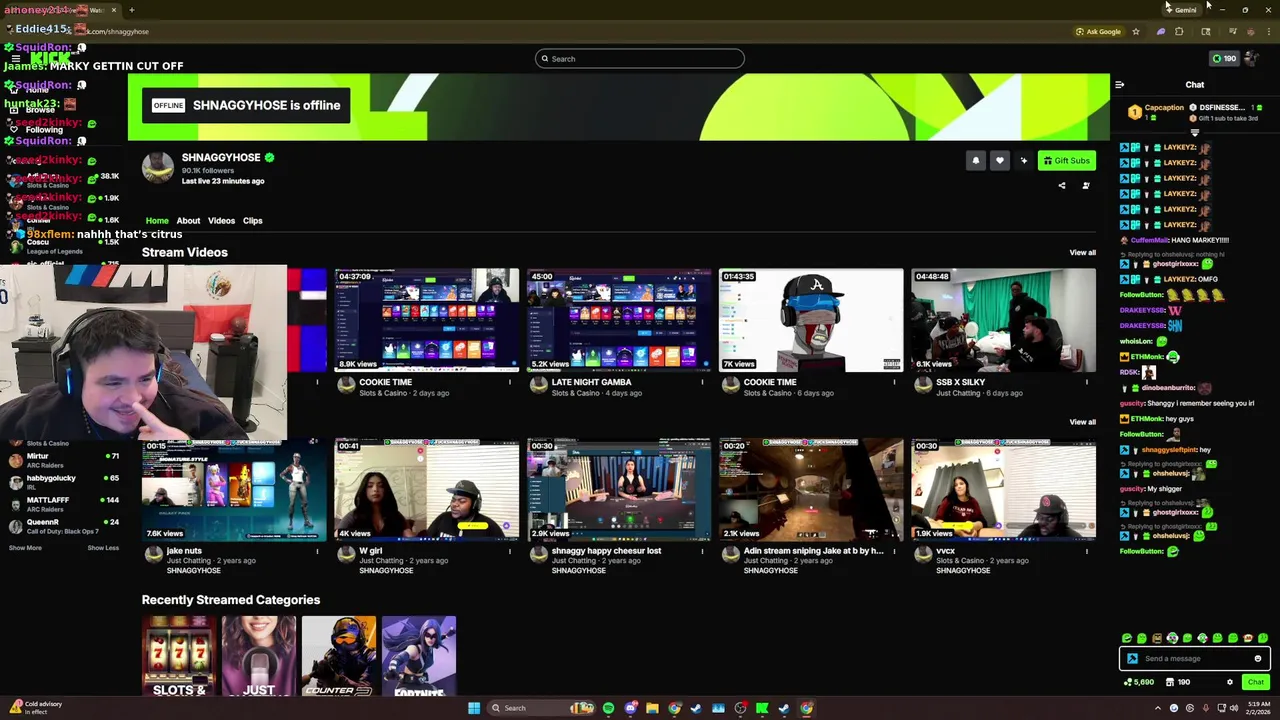
Task: Click the Kick search field
Action: pos(640,58)
